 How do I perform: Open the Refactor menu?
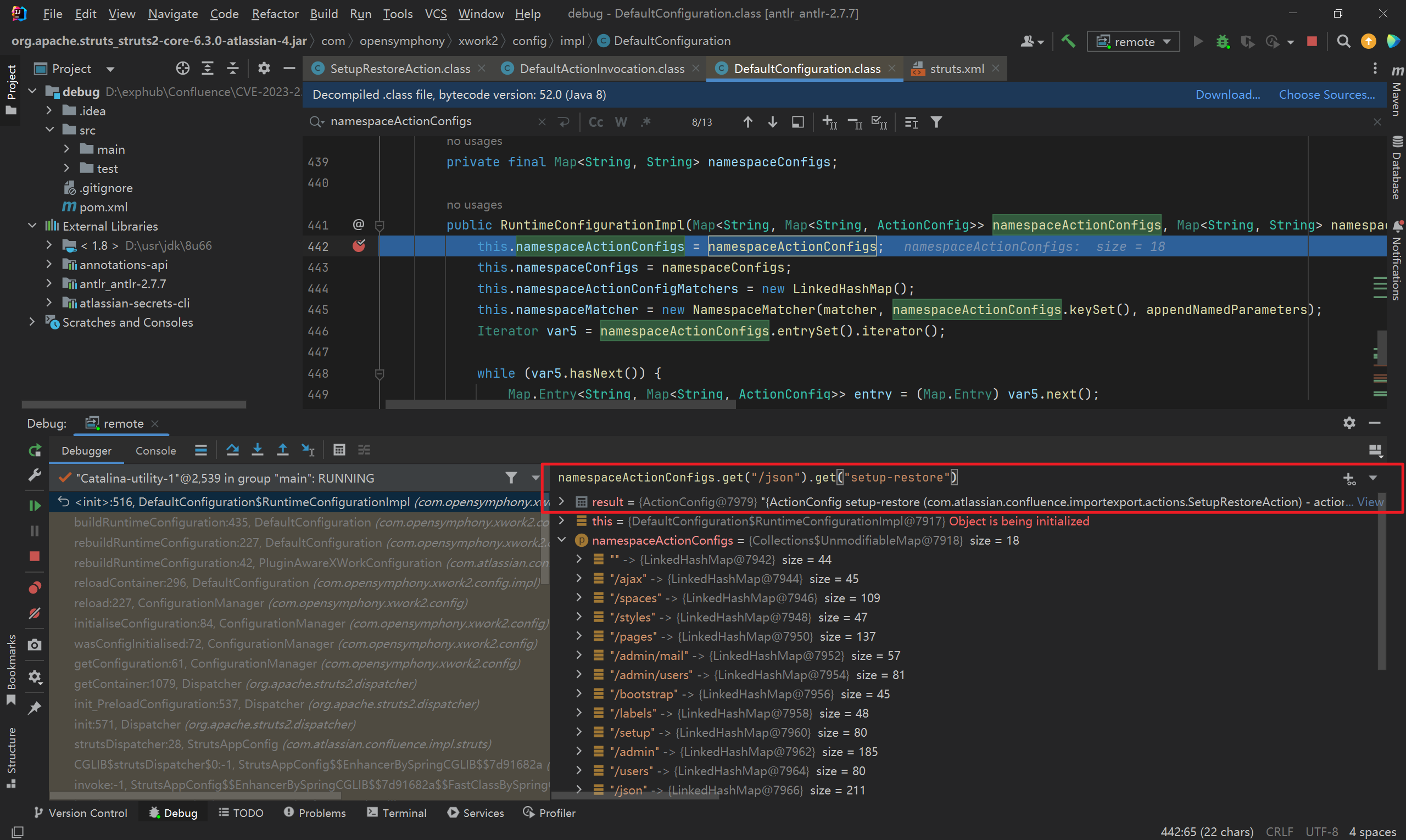[x=275, y=14]
